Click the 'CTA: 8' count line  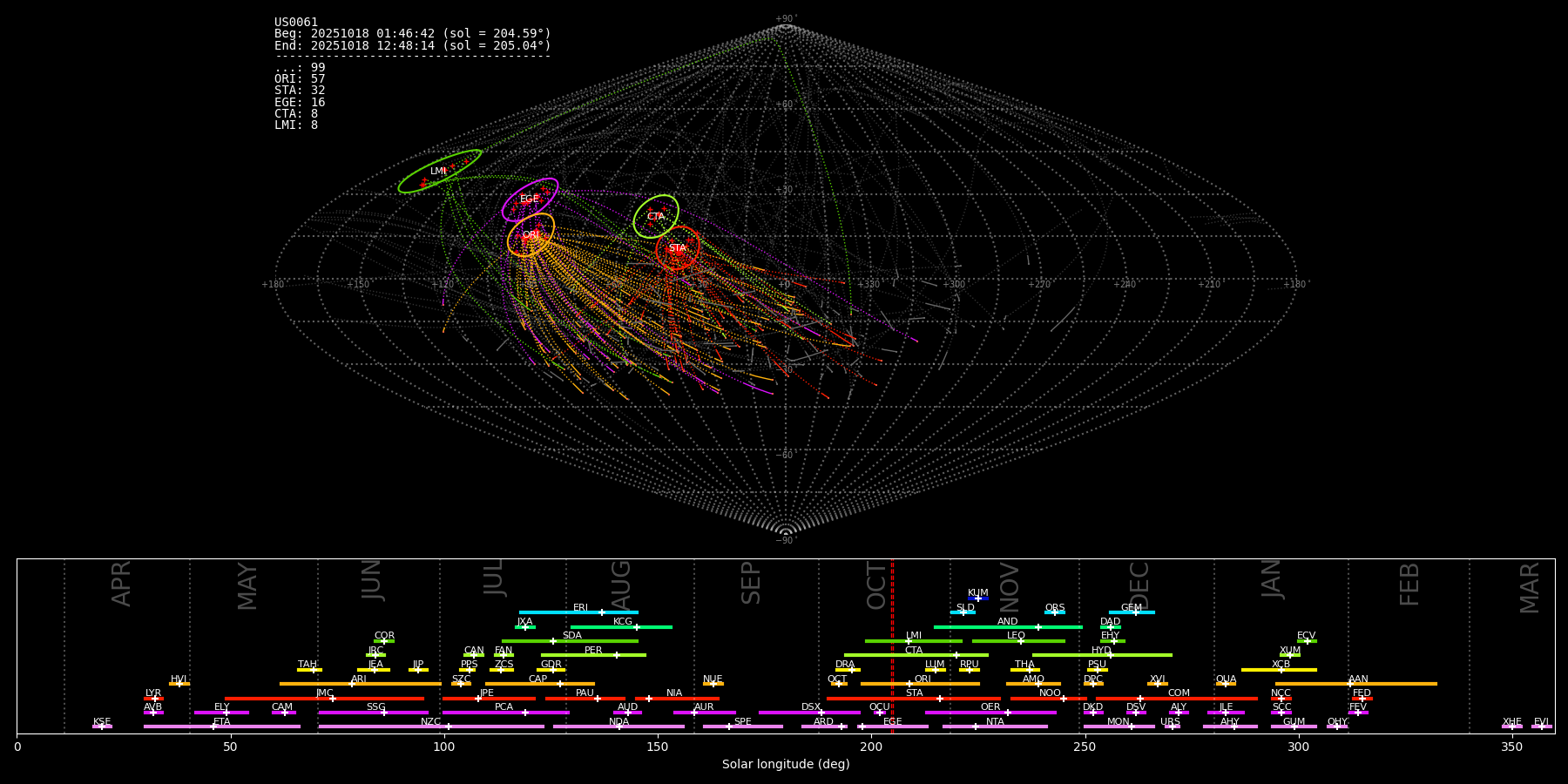(296, 114)
